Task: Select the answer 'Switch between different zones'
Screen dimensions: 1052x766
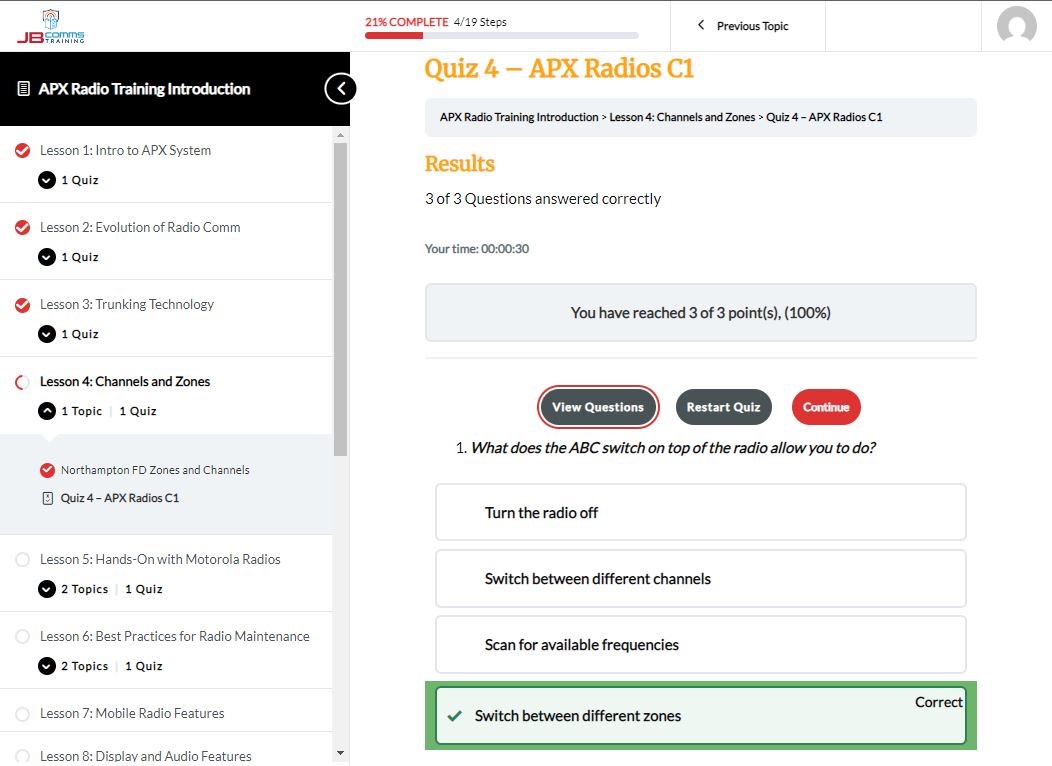Action: coord(700,716)
